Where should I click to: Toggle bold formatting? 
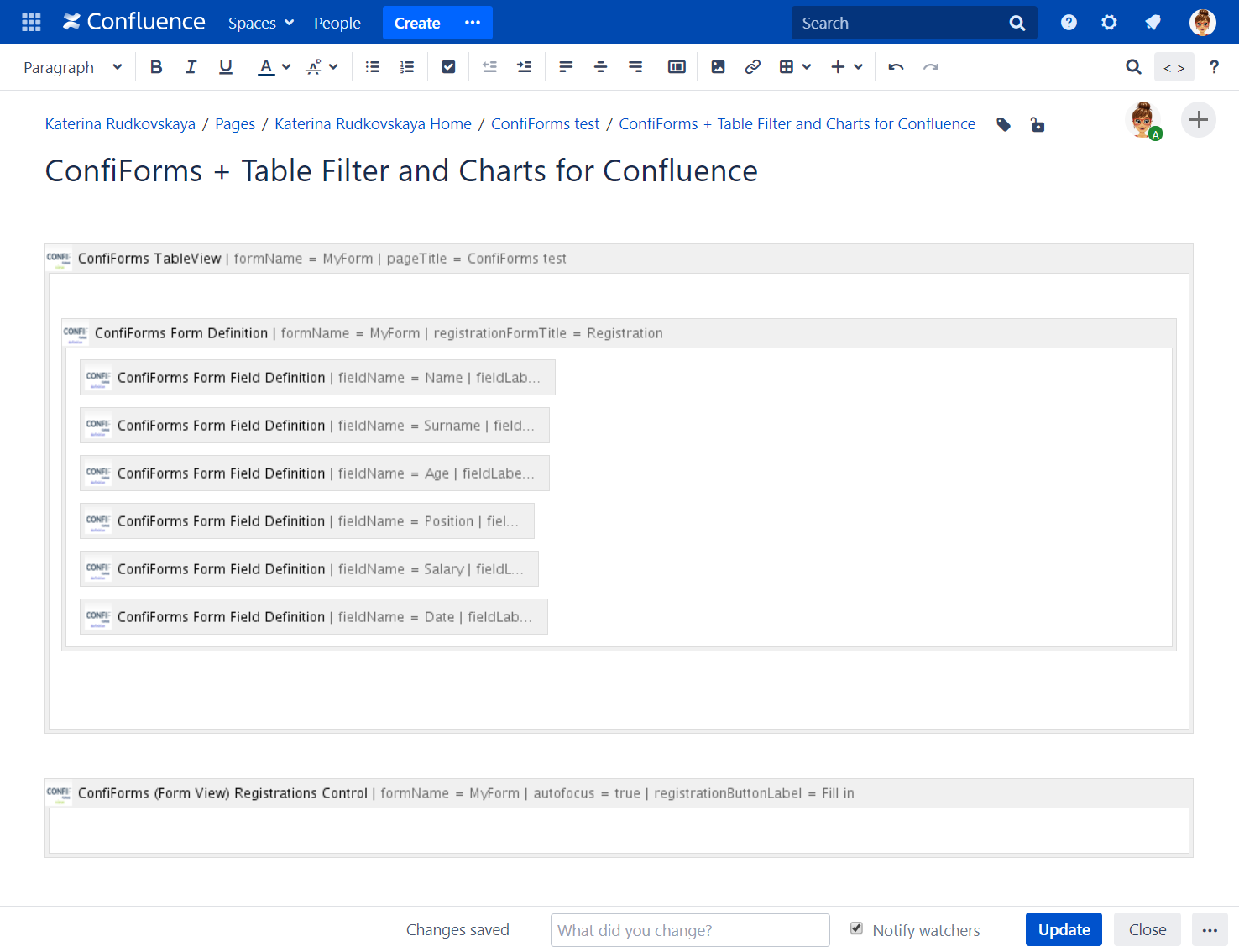156,66
